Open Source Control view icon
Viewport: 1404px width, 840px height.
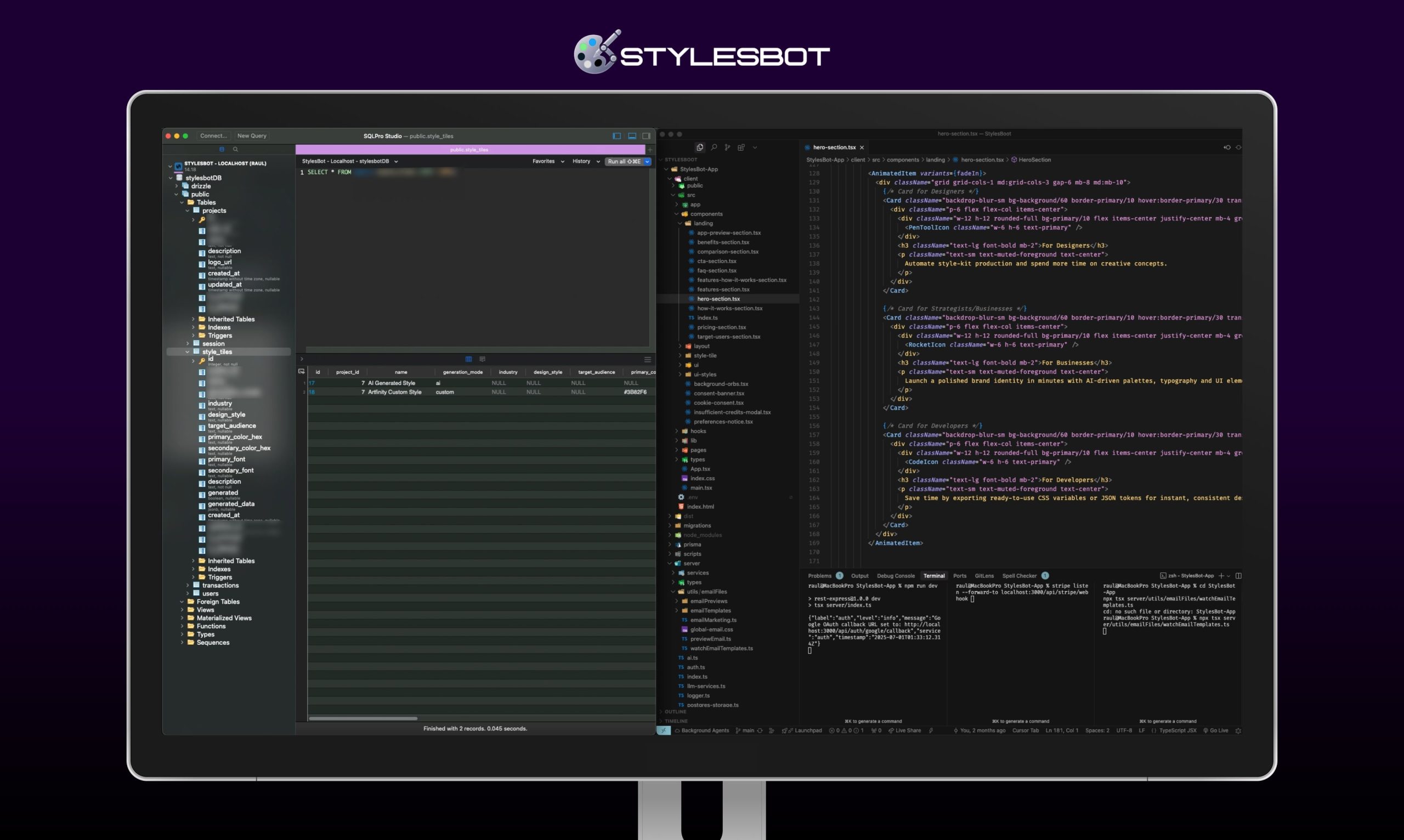coord(727,147)
